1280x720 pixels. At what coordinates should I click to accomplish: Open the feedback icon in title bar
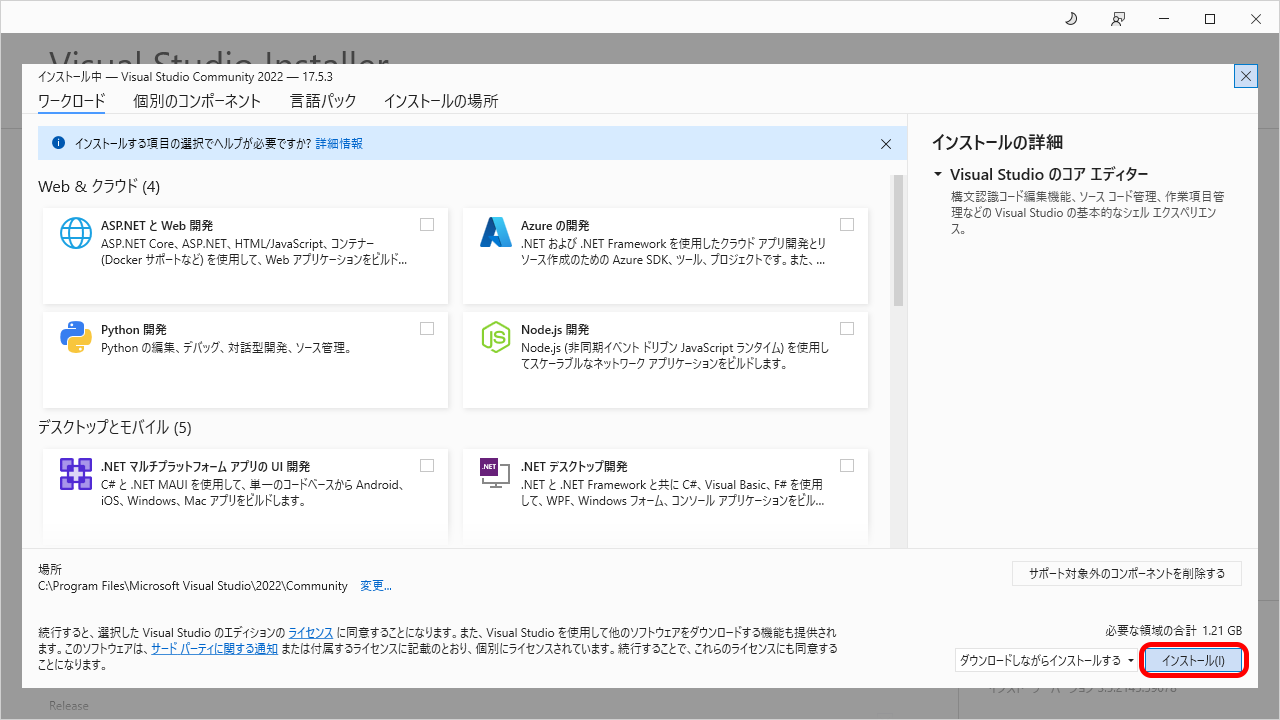coord(1118,19)
